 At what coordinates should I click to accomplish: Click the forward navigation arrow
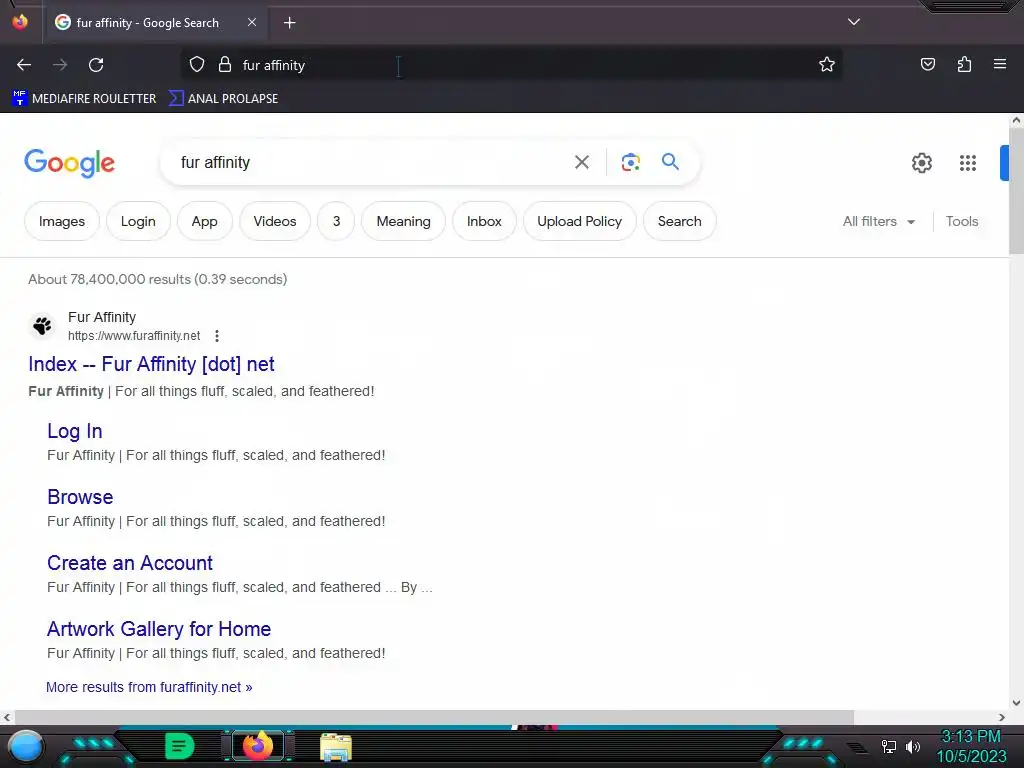coord(60,65)
